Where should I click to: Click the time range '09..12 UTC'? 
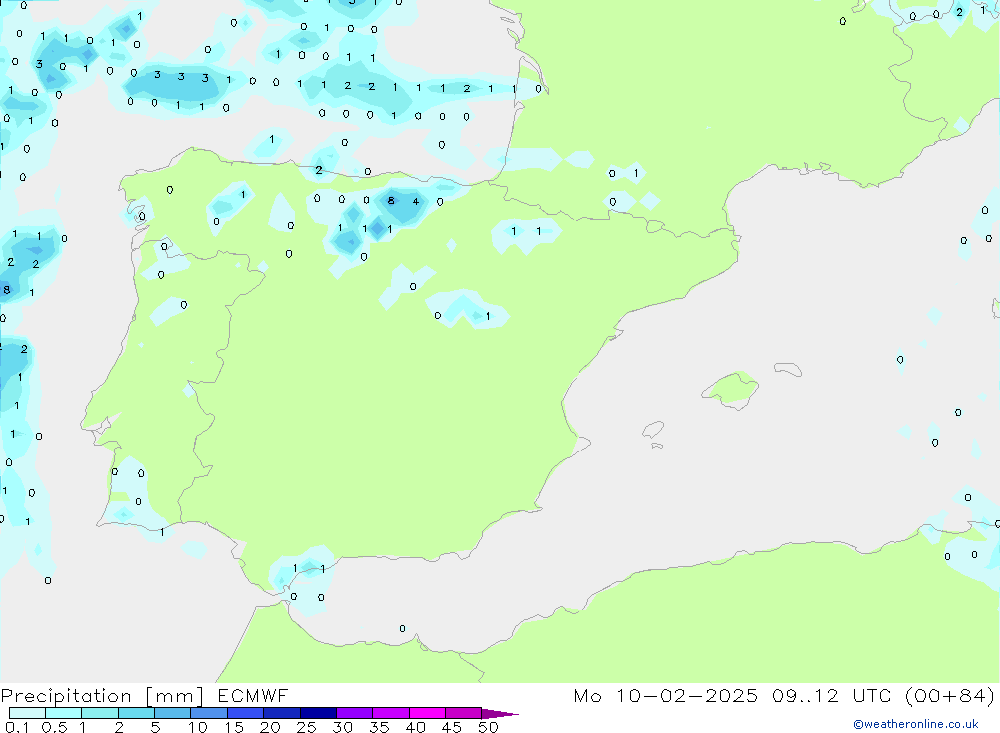pyautogui.click(x=831, y=696)
